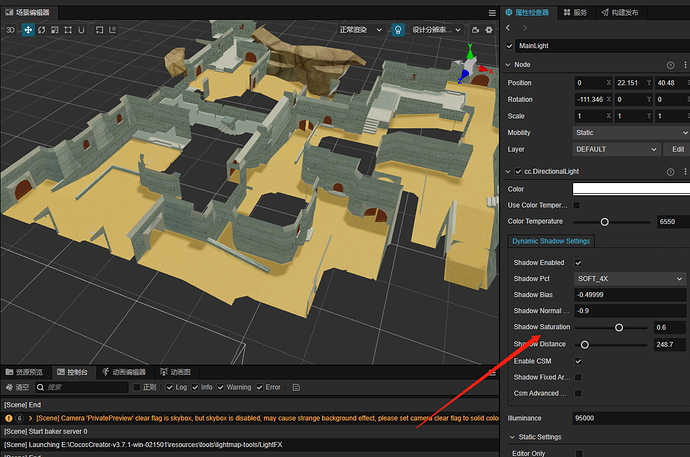Uncheck the Shadow Enabled checkbox
This screenshot has height=457, width=690.
point(578,262)
